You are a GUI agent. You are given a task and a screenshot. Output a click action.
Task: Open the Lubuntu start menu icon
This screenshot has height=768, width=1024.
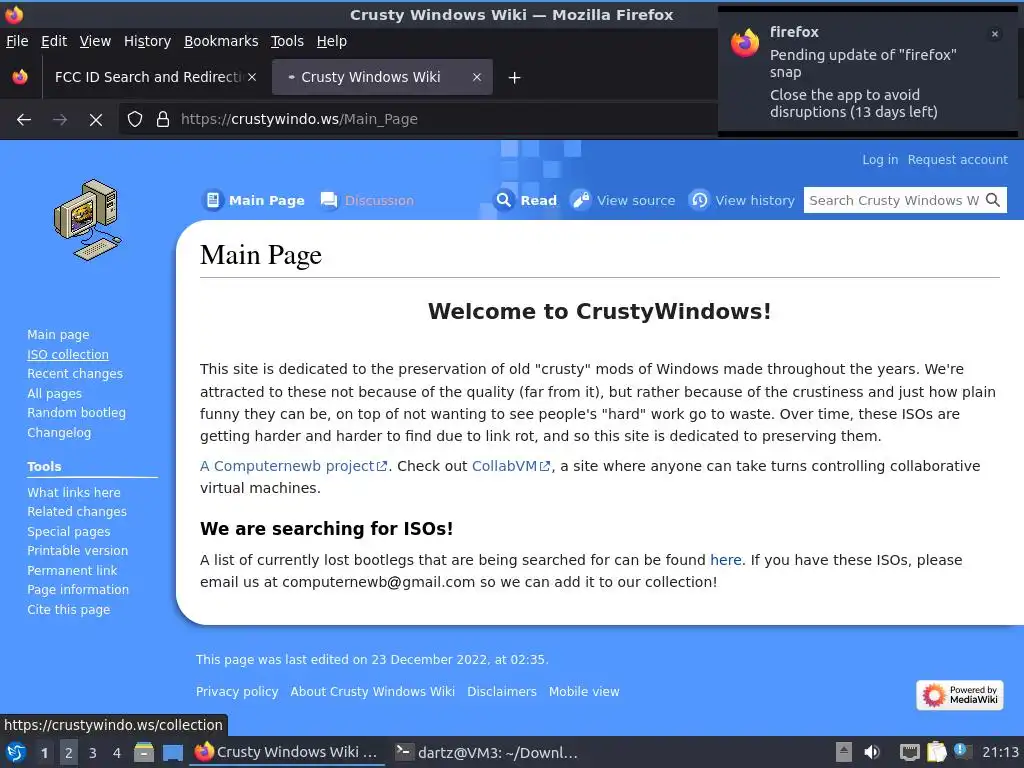tap(16, 752)
